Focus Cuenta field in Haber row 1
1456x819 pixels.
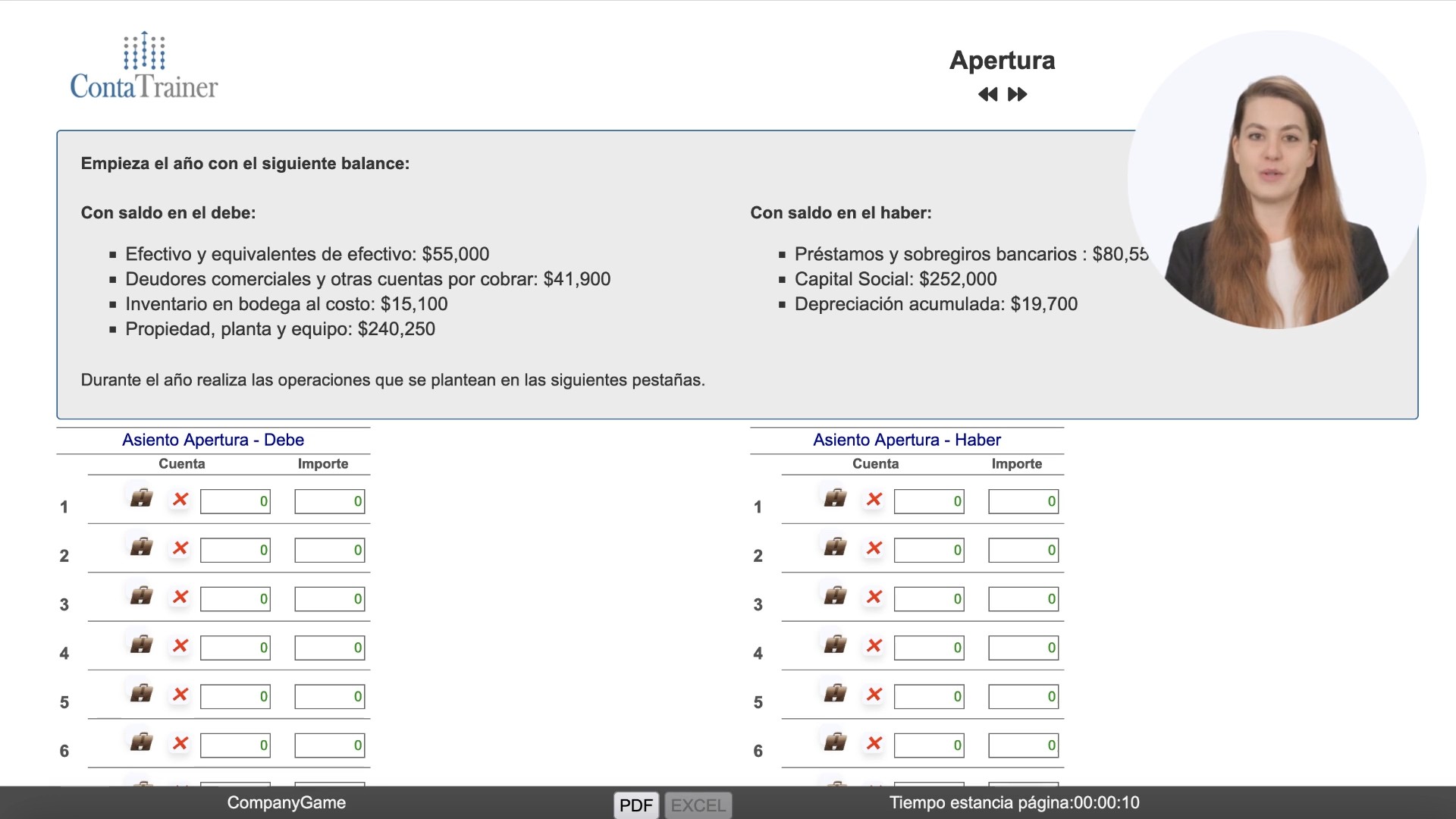pyautogui.click(x=929, y=501)
